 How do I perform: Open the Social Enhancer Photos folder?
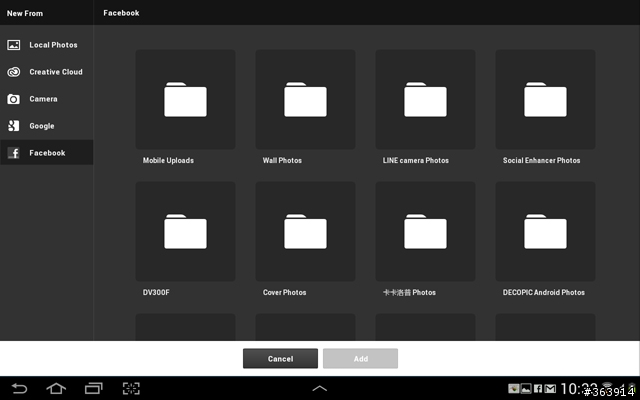[545, 100]
